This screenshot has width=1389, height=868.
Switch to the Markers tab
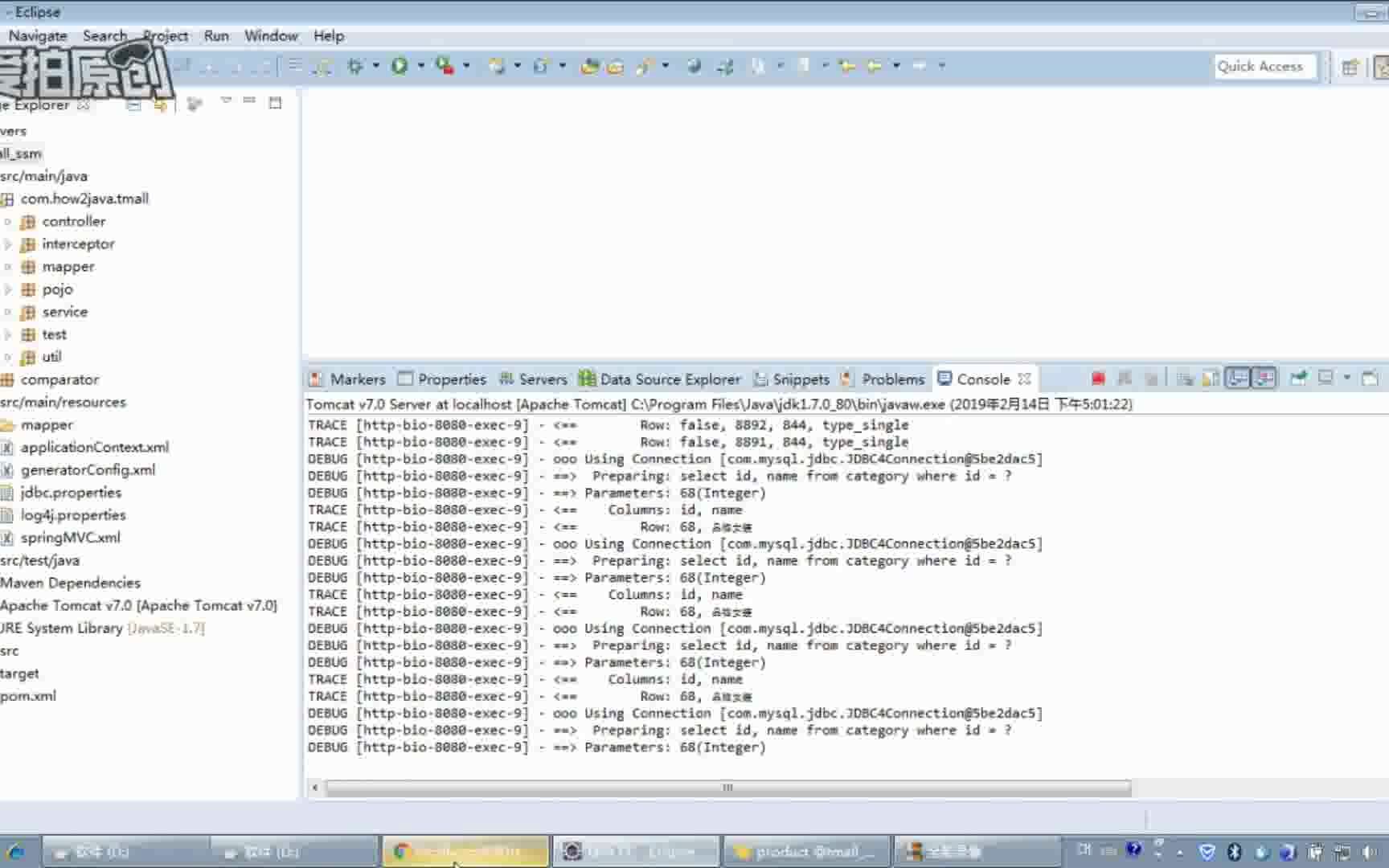pyautogui.click(x=347, y=379)
